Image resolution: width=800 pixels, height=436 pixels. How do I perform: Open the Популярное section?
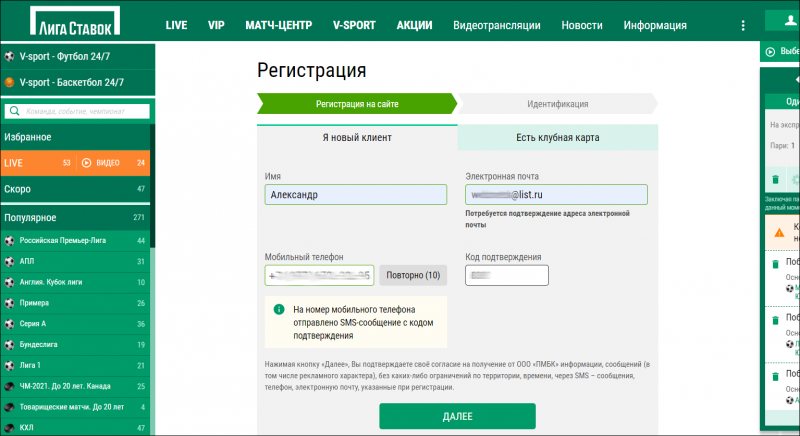point(75,218)
